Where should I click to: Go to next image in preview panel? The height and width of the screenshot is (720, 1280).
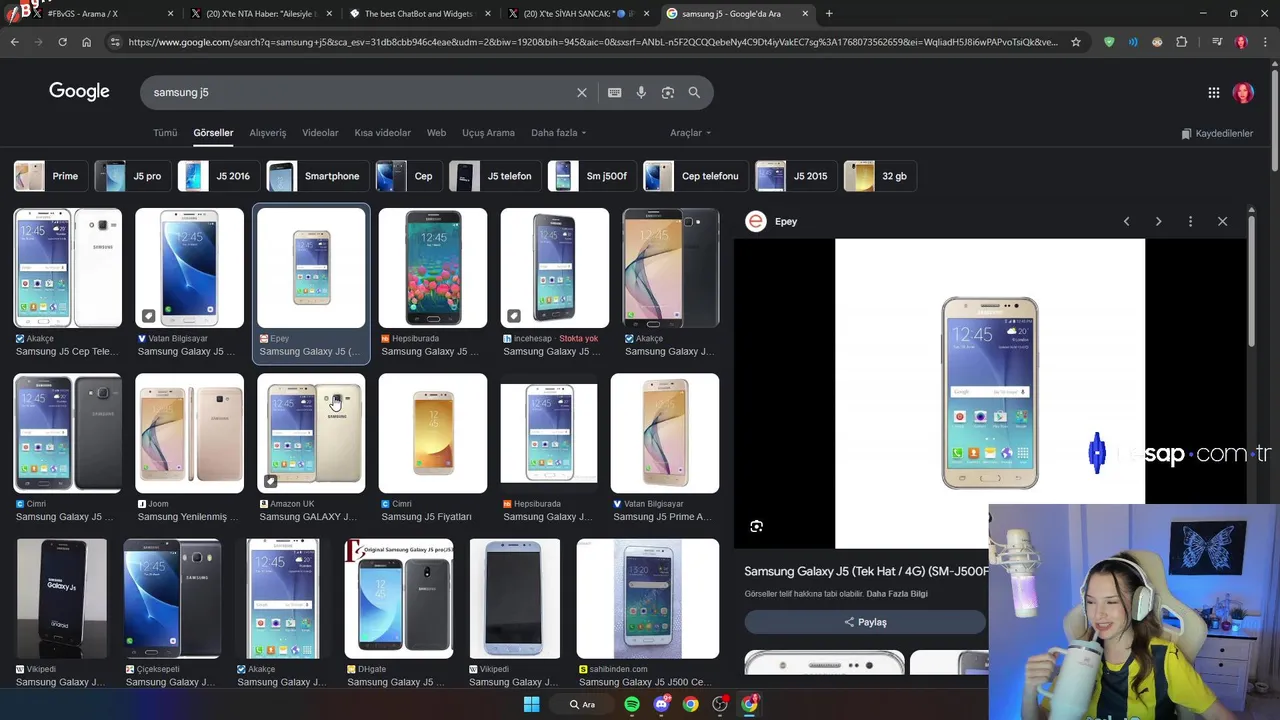(x=1158, y=221)
